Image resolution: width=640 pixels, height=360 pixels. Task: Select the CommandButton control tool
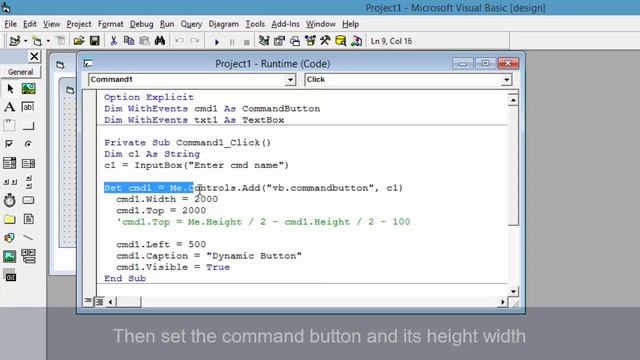(x=28, y=125)
